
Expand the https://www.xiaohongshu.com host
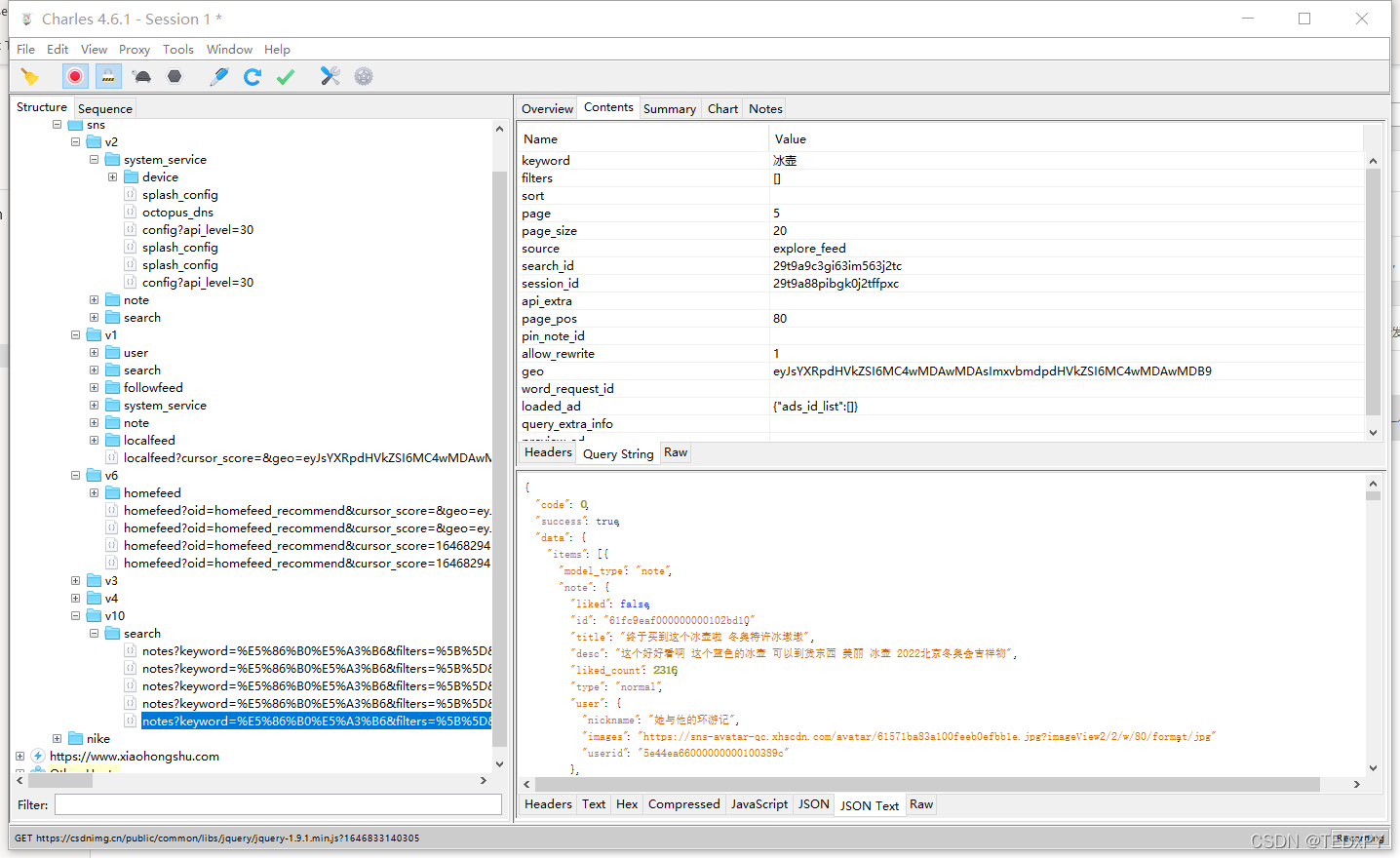[x=19, y=757]
